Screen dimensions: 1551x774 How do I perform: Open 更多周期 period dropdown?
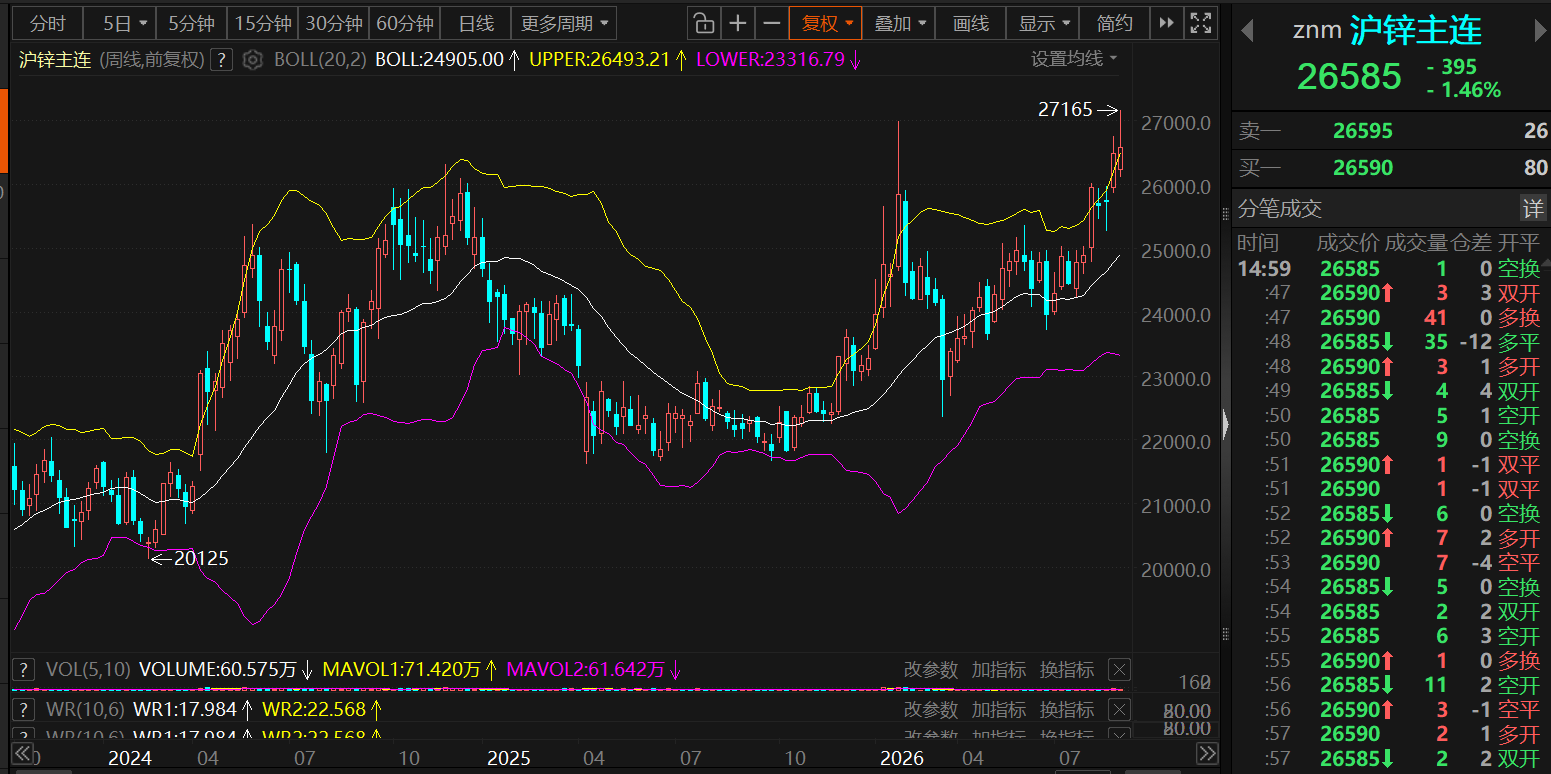[x=563, y=23]
